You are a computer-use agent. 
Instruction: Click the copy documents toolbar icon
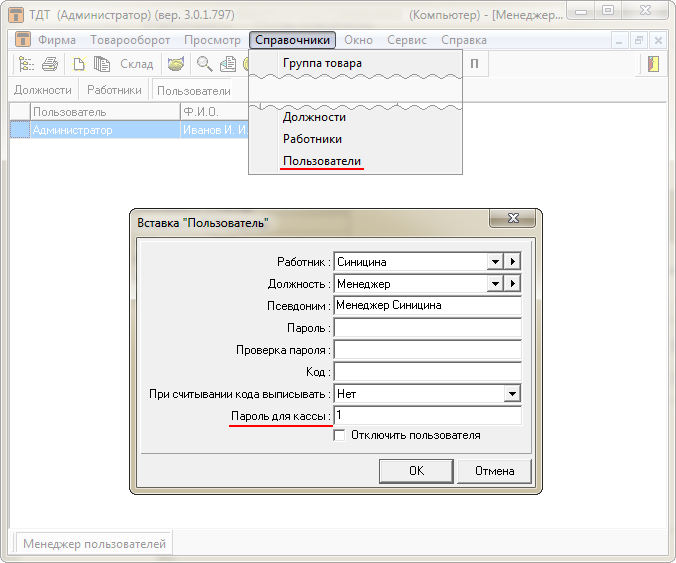point(102,64)
